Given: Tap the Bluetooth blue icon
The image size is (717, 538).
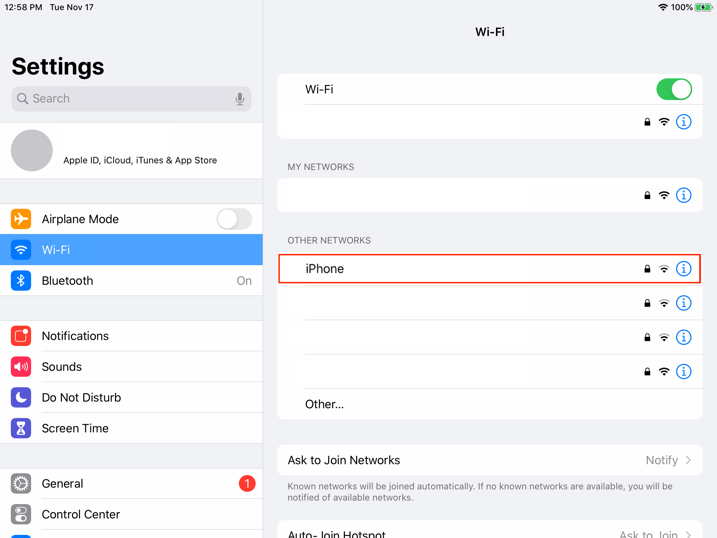Looking at the screenshot, I should coord(21,281).
